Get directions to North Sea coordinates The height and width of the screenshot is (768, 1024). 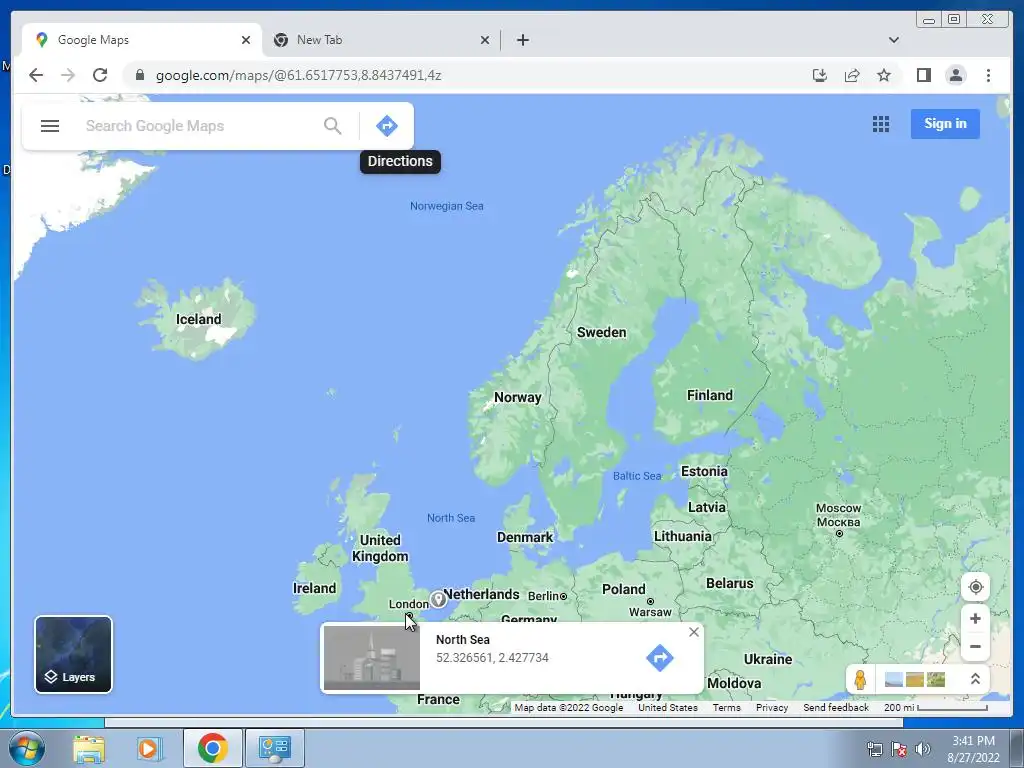[660, 658]
